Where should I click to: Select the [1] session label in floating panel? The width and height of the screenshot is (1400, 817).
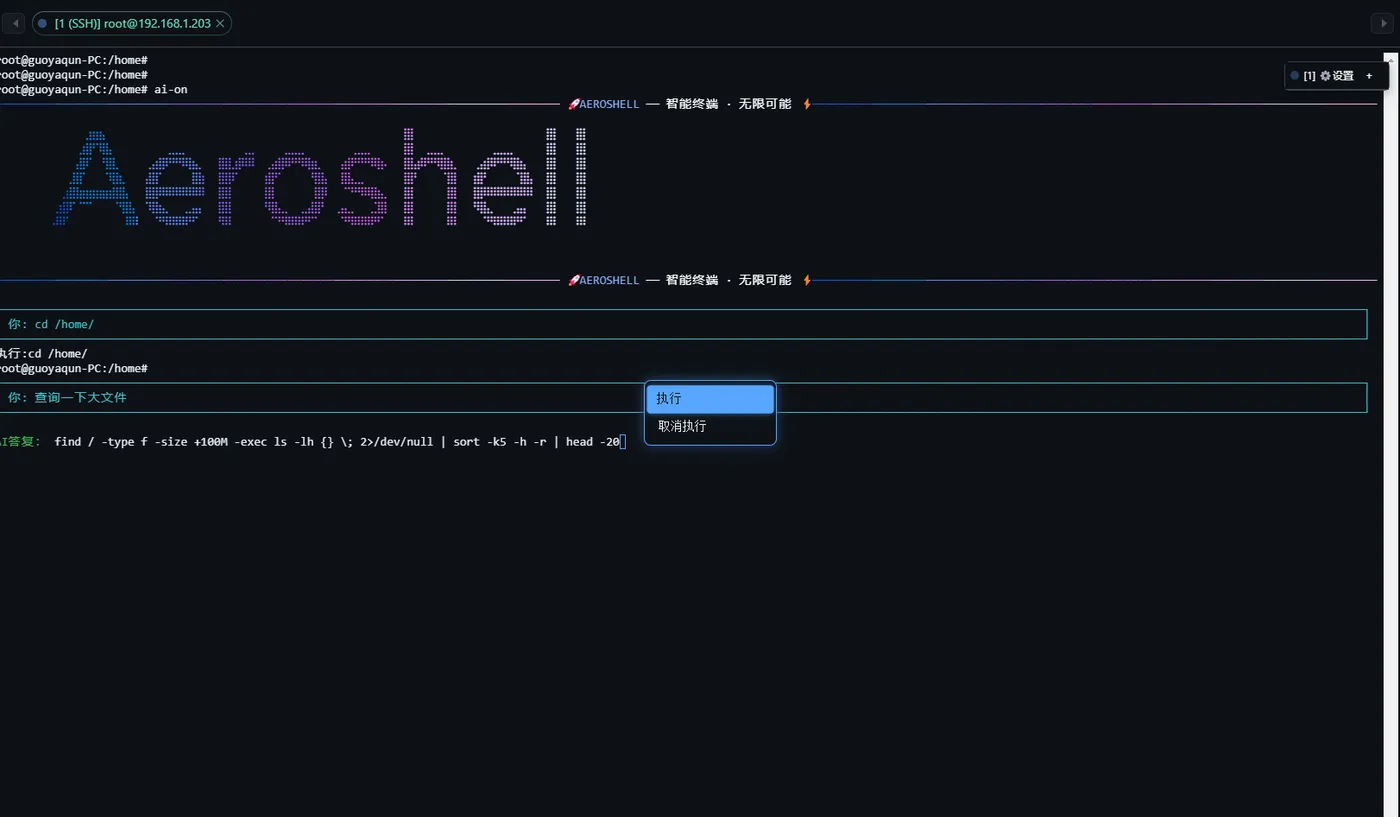[x=1309, y=76]
